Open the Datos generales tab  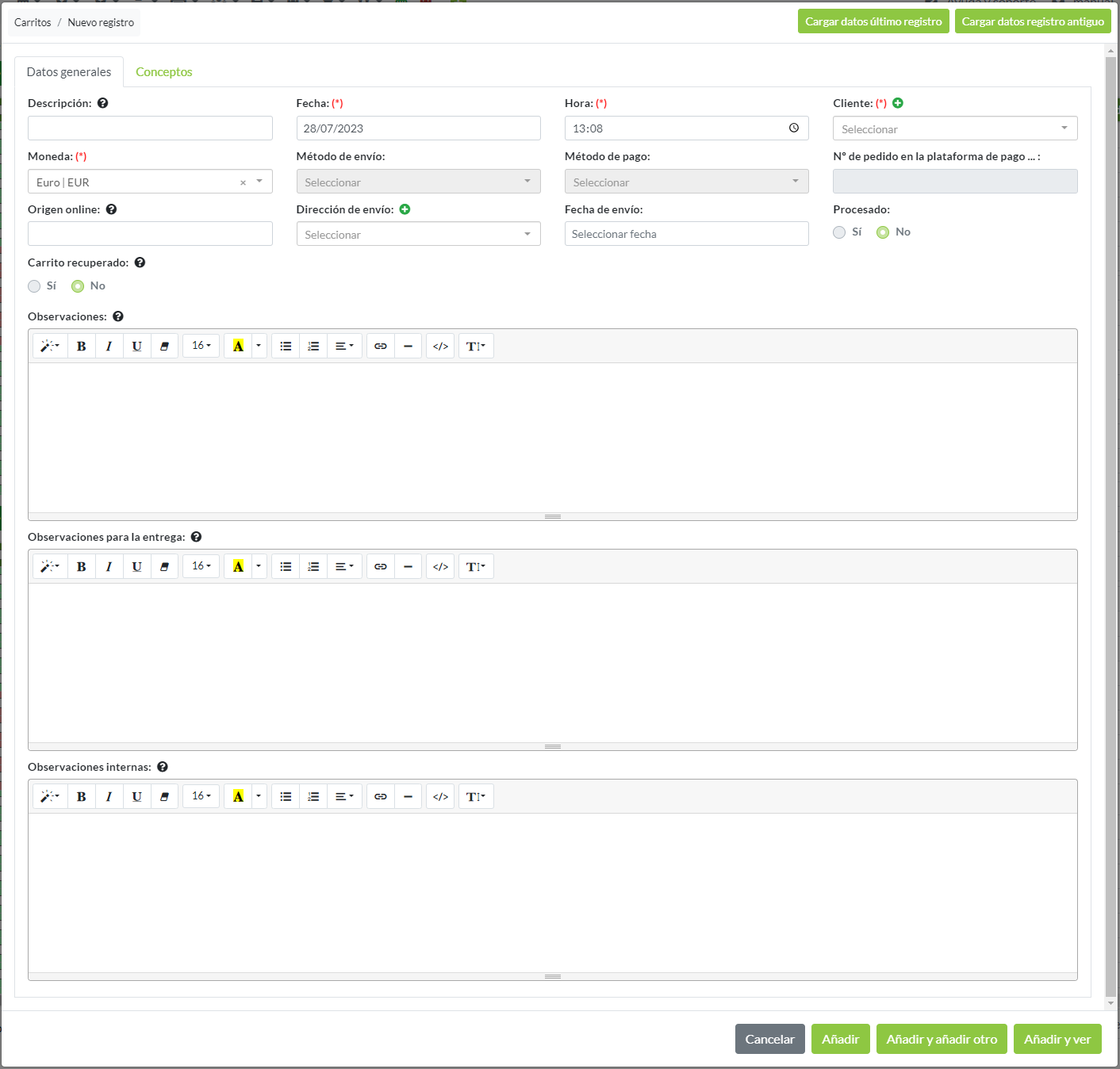[69, 72]
